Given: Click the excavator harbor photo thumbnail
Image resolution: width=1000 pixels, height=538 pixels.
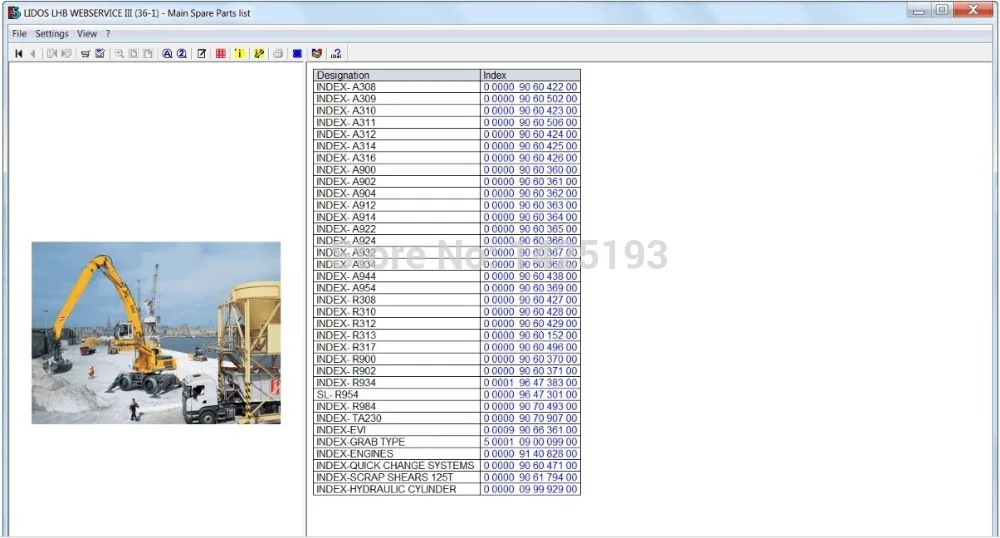Looking at the screenshot, I should coord(156,333).
